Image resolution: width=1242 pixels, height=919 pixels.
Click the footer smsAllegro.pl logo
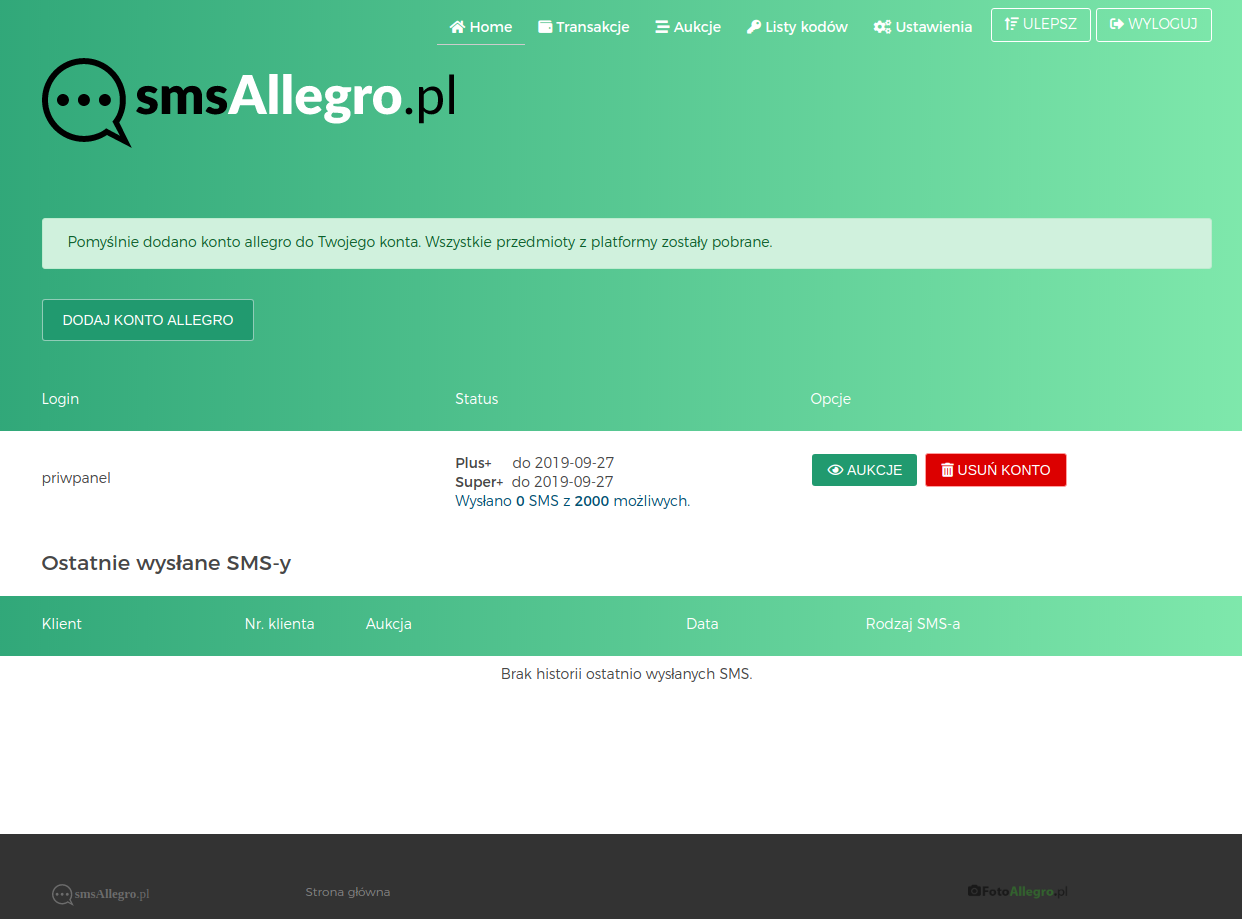101,894
